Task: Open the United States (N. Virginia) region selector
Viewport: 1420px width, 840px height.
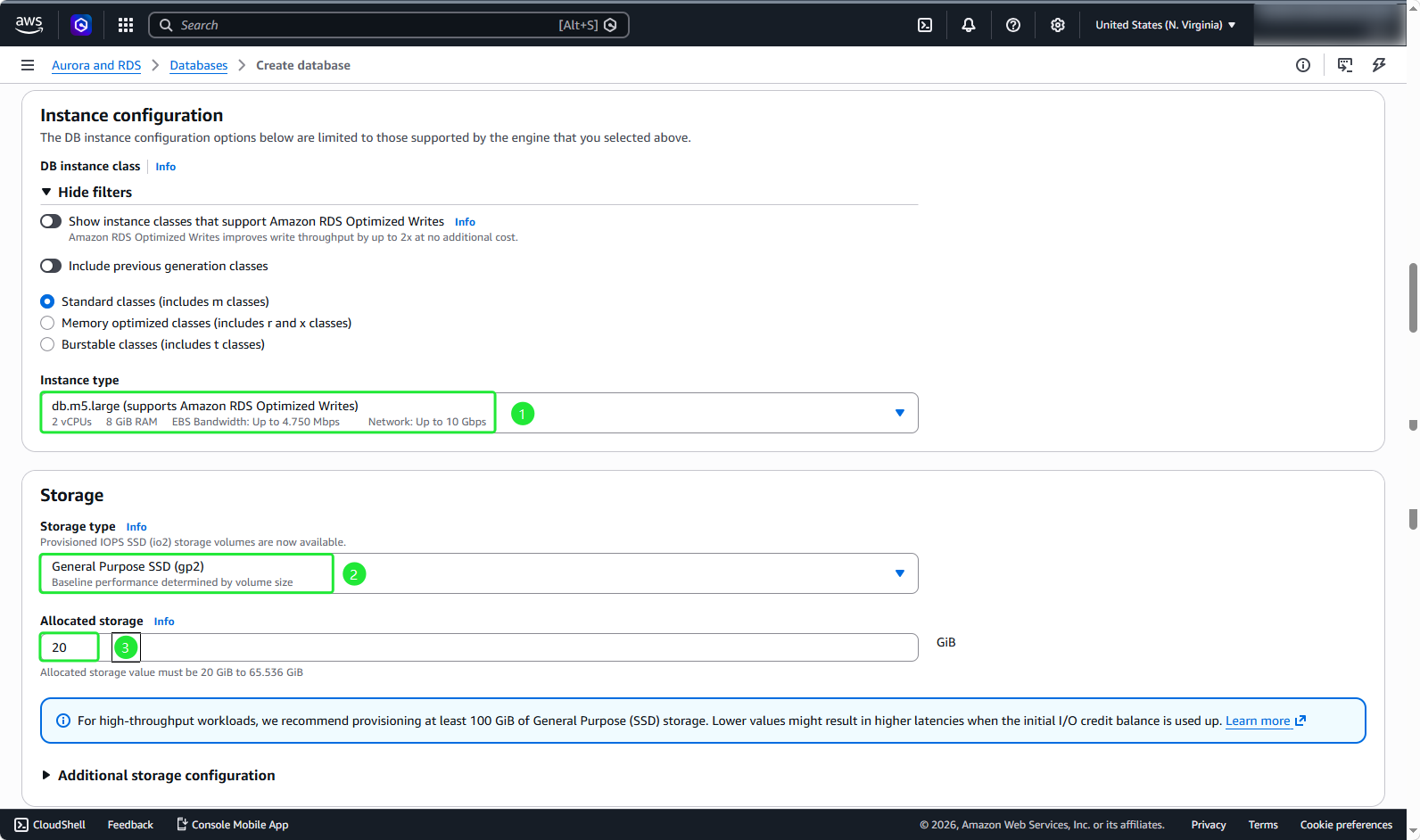Action: [x=1165, y=25]
